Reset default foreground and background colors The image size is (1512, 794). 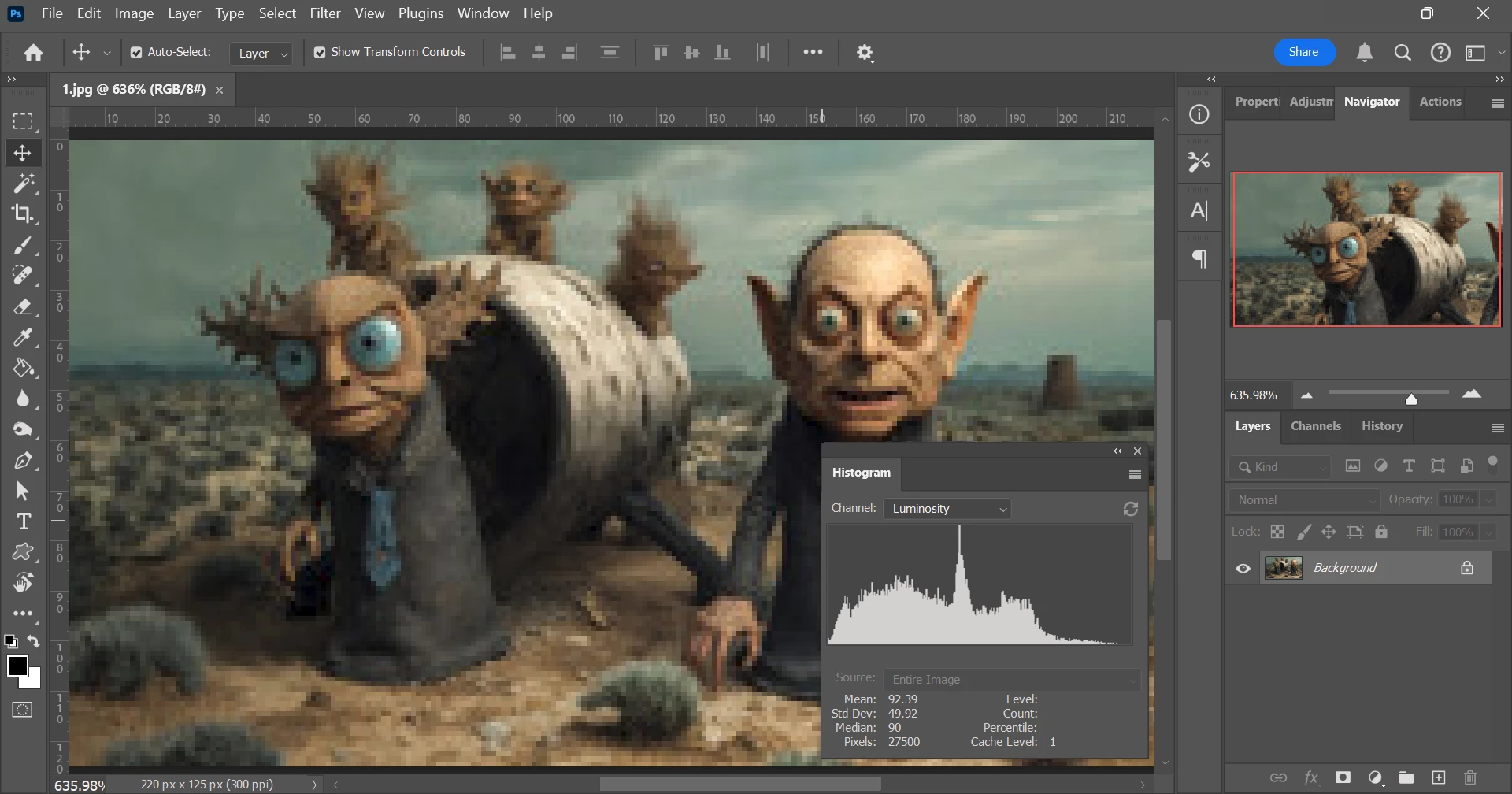point(10,641)
